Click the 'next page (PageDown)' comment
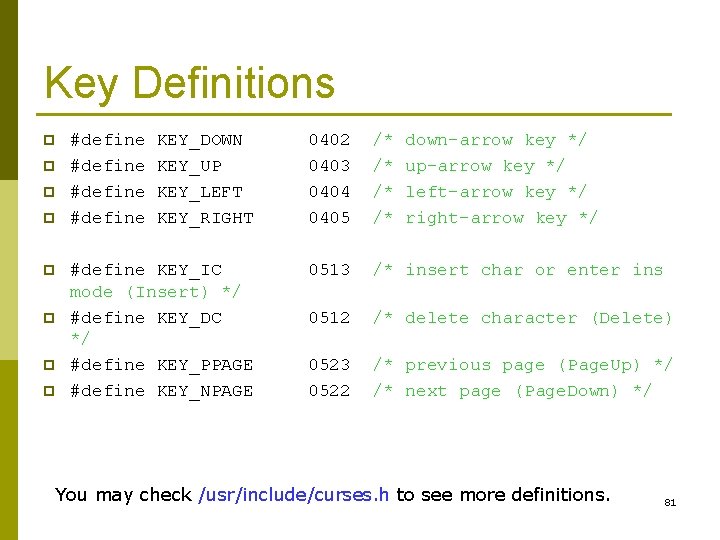Viewport: 720px width, 540px height. (x=511, y=392)
